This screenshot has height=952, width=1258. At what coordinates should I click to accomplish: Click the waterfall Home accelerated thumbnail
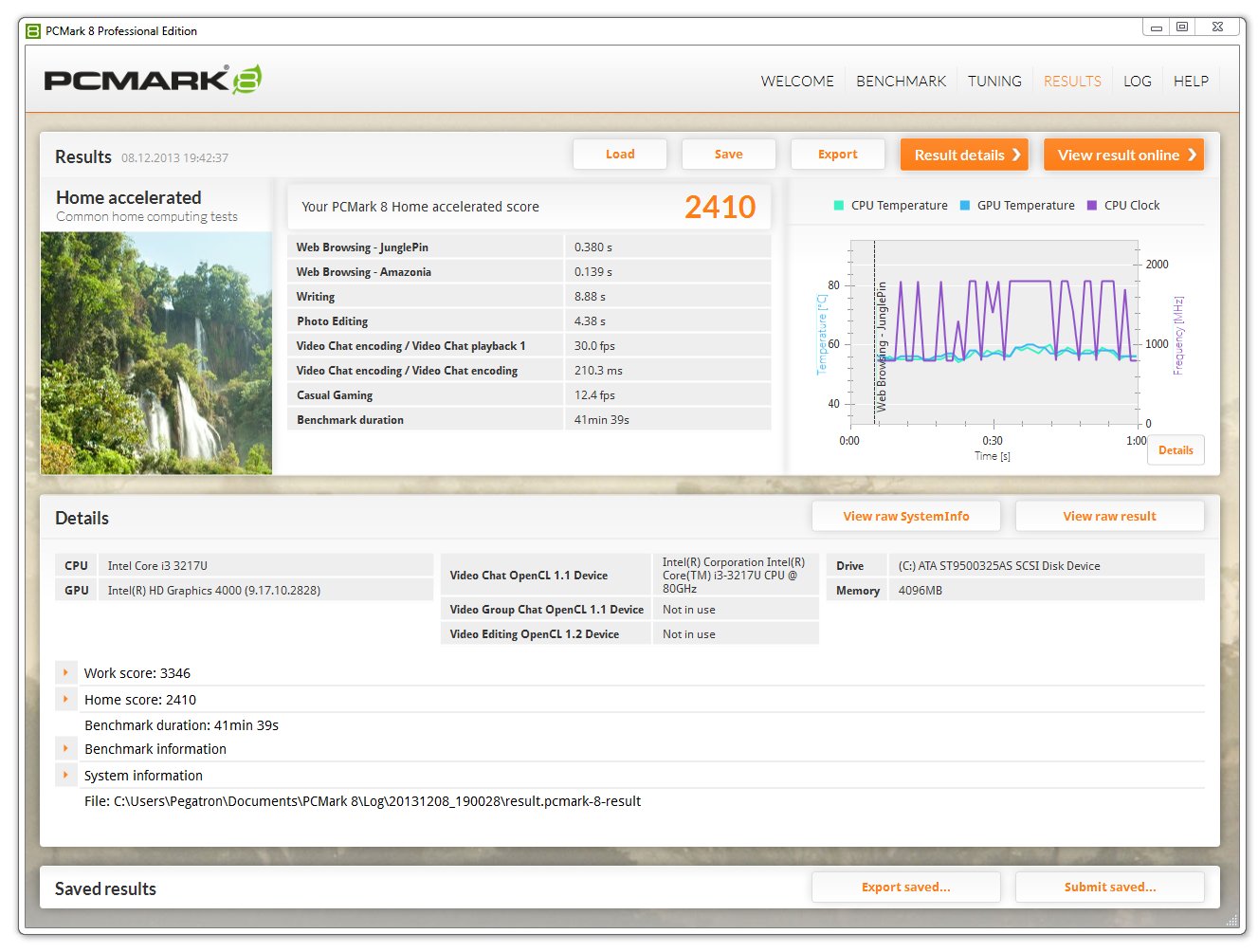(156, 354)
